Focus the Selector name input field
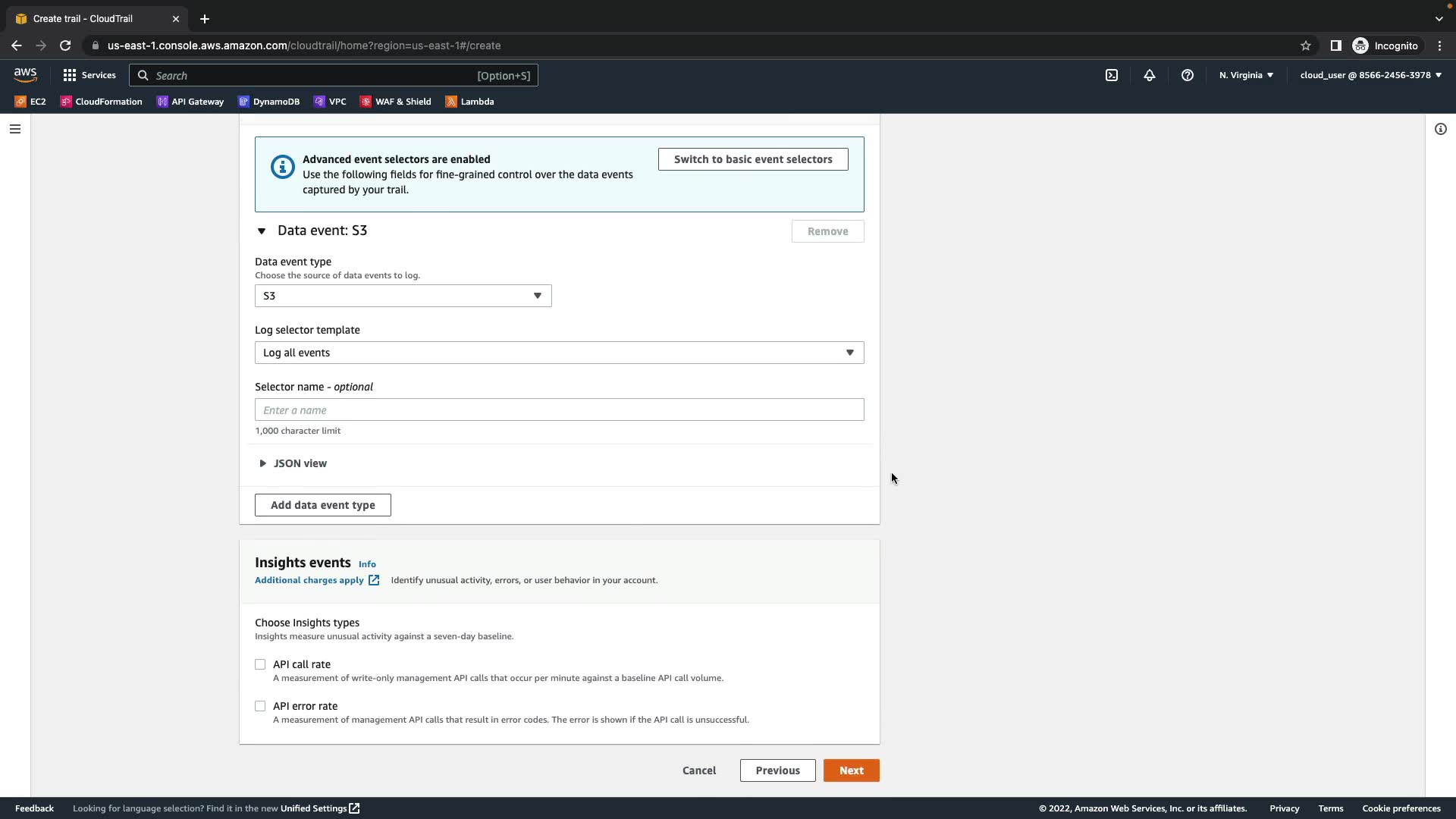The image size is (1456, 819). pyautogui.click(x=559, y=410)
